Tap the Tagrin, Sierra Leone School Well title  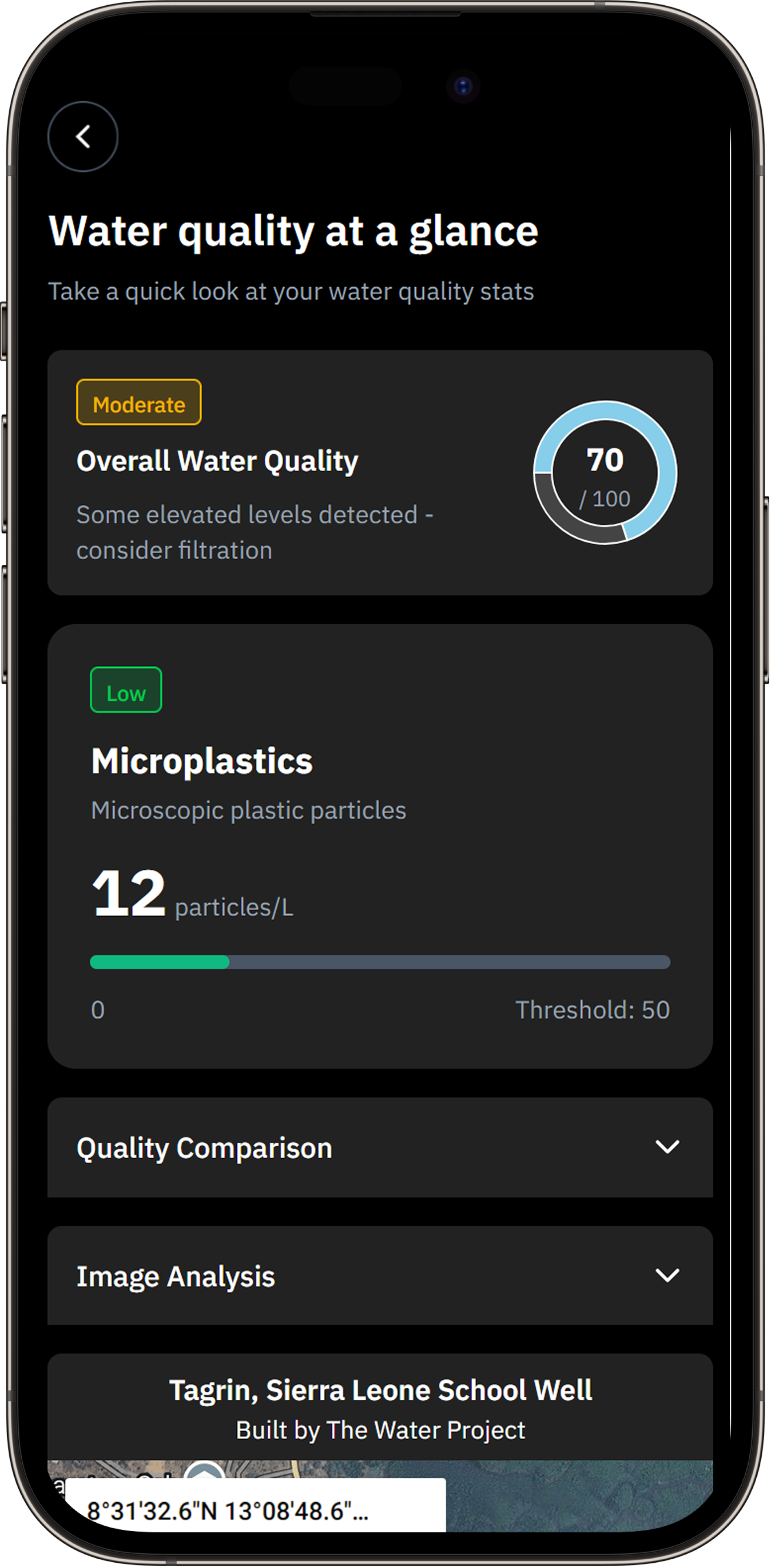380,1391
